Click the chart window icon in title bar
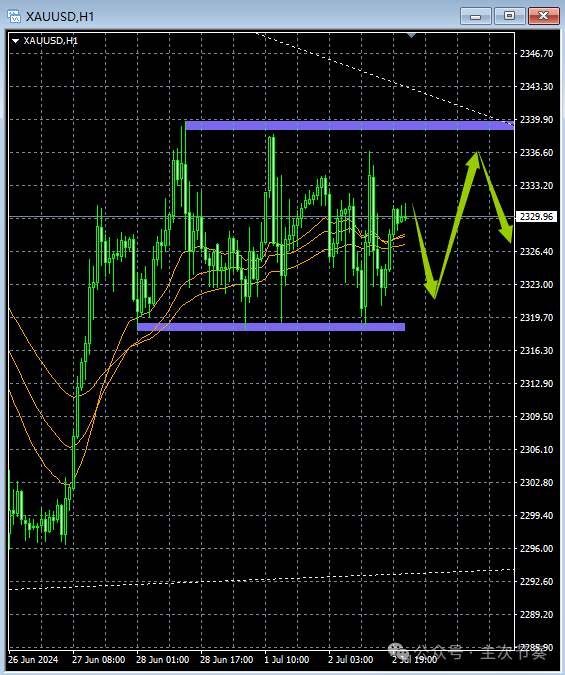This screenshot has width=565, height=675. [14, 16]
